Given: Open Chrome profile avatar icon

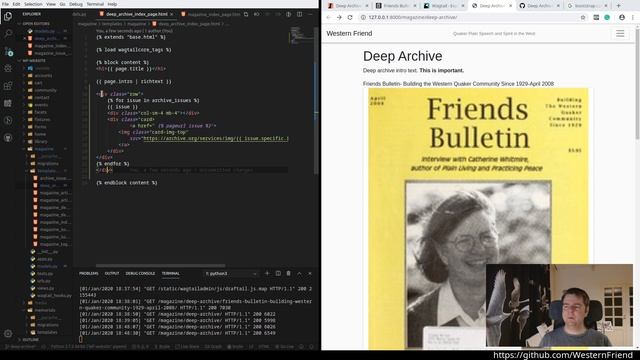Looking at the screenshot, I should (x=622, y=18).
